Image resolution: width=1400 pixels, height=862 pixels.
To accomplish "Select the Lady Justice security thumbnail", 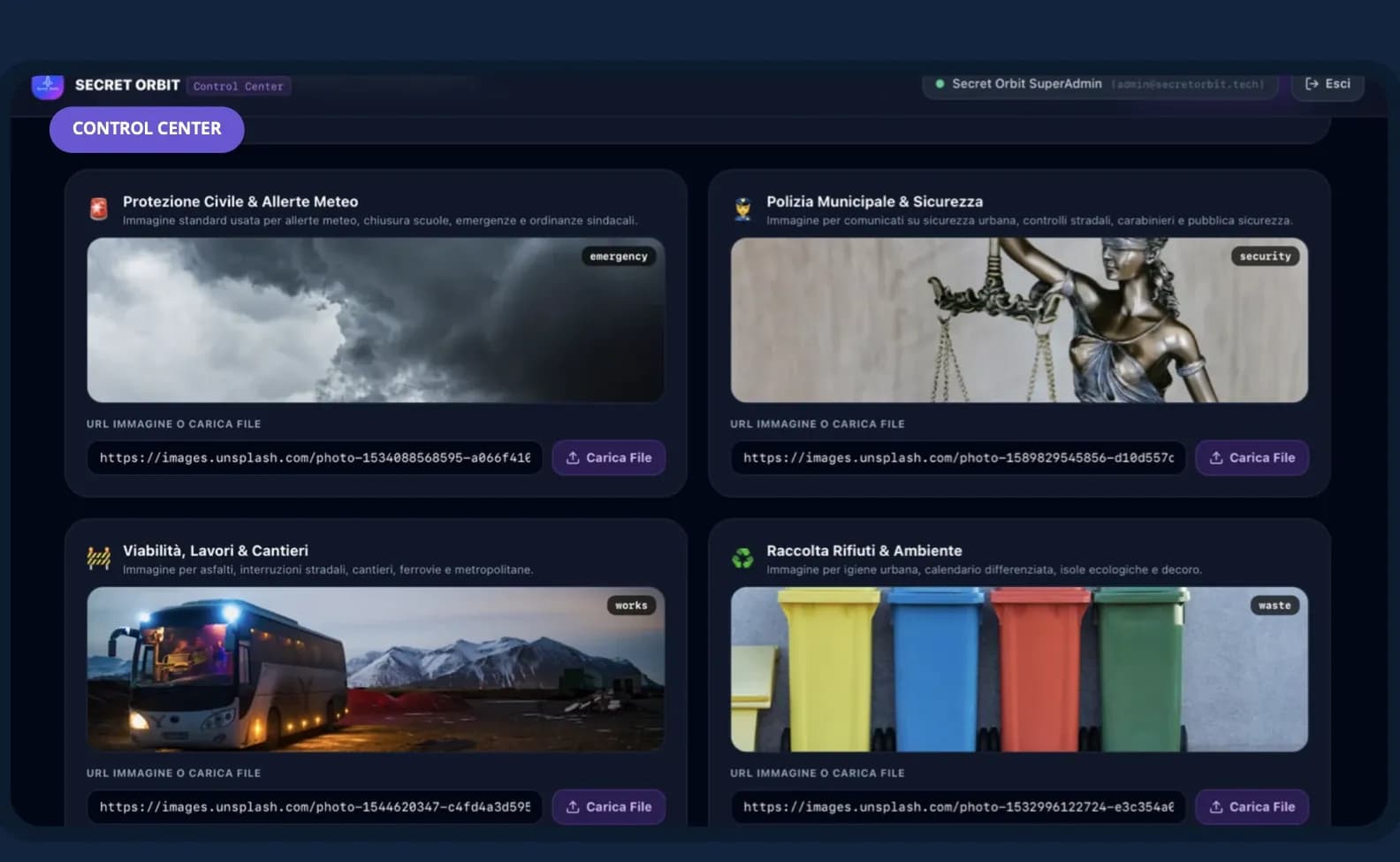I will [x=1019, y=320].
